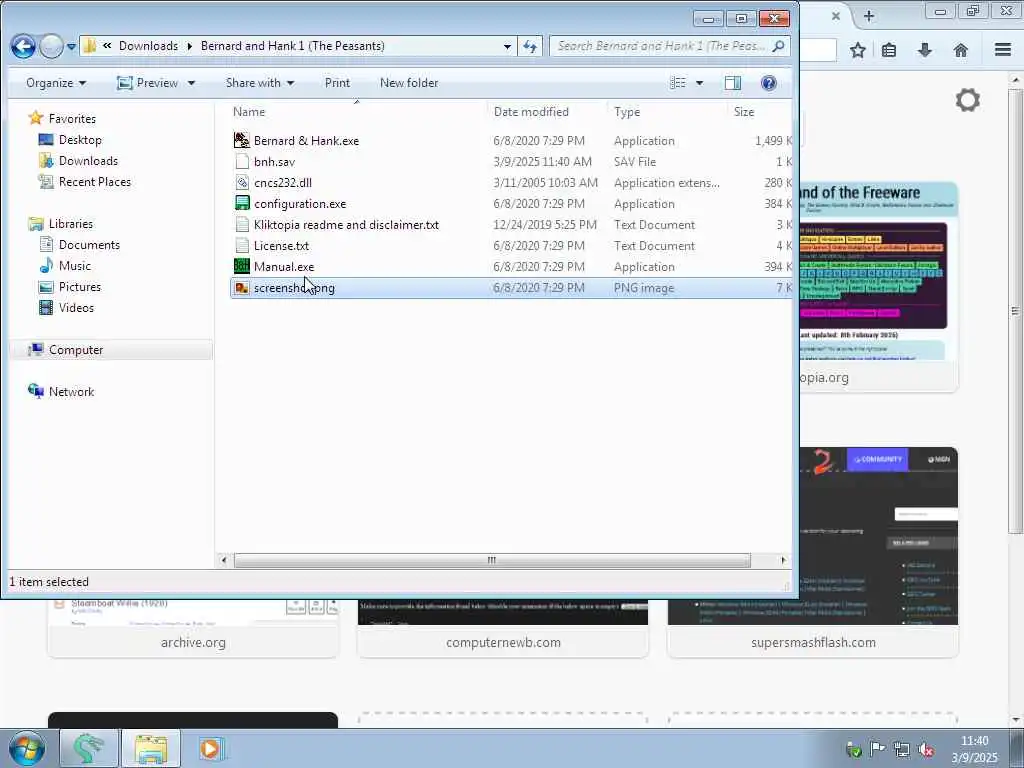
Task: Click the refresh button in address bar
Action: point(530,46)
